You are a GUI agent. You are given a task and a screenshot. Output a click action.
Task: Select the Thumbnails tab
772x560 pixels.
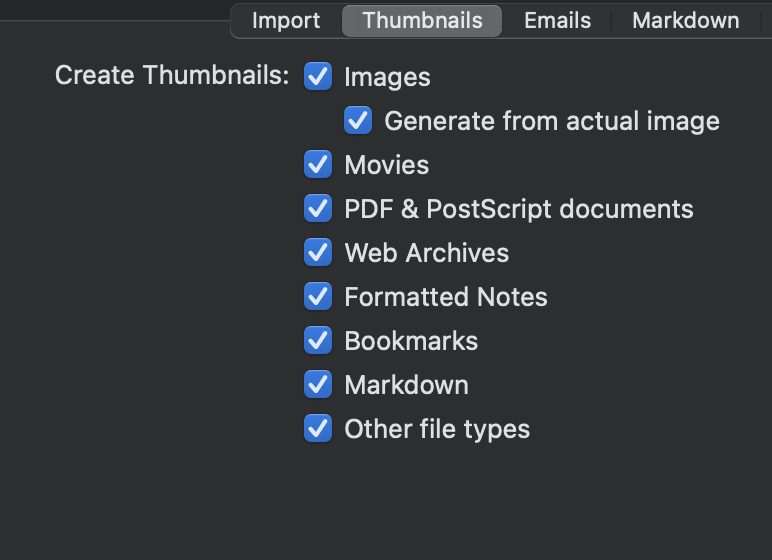[x=422, y=20]
